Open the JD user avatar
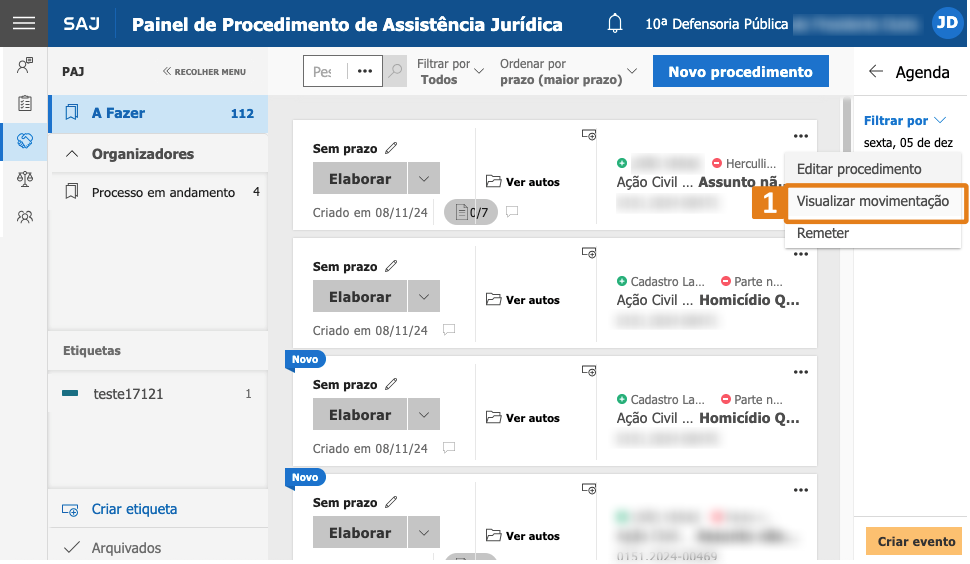 click(x=947, y=24)
